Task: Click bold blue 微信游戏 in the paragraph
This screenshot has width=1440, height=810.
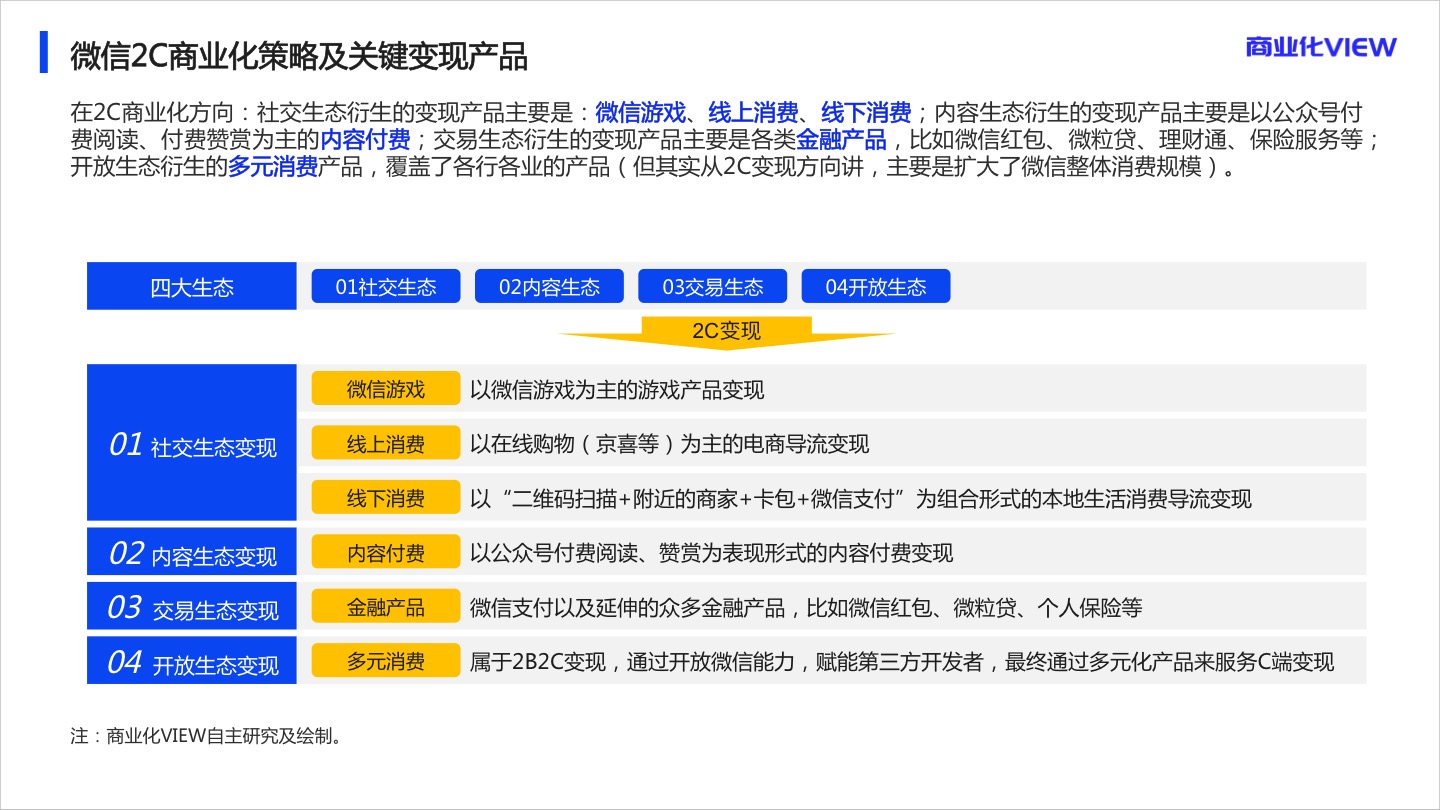Action: pyautogui.click(x=640, y=112)
